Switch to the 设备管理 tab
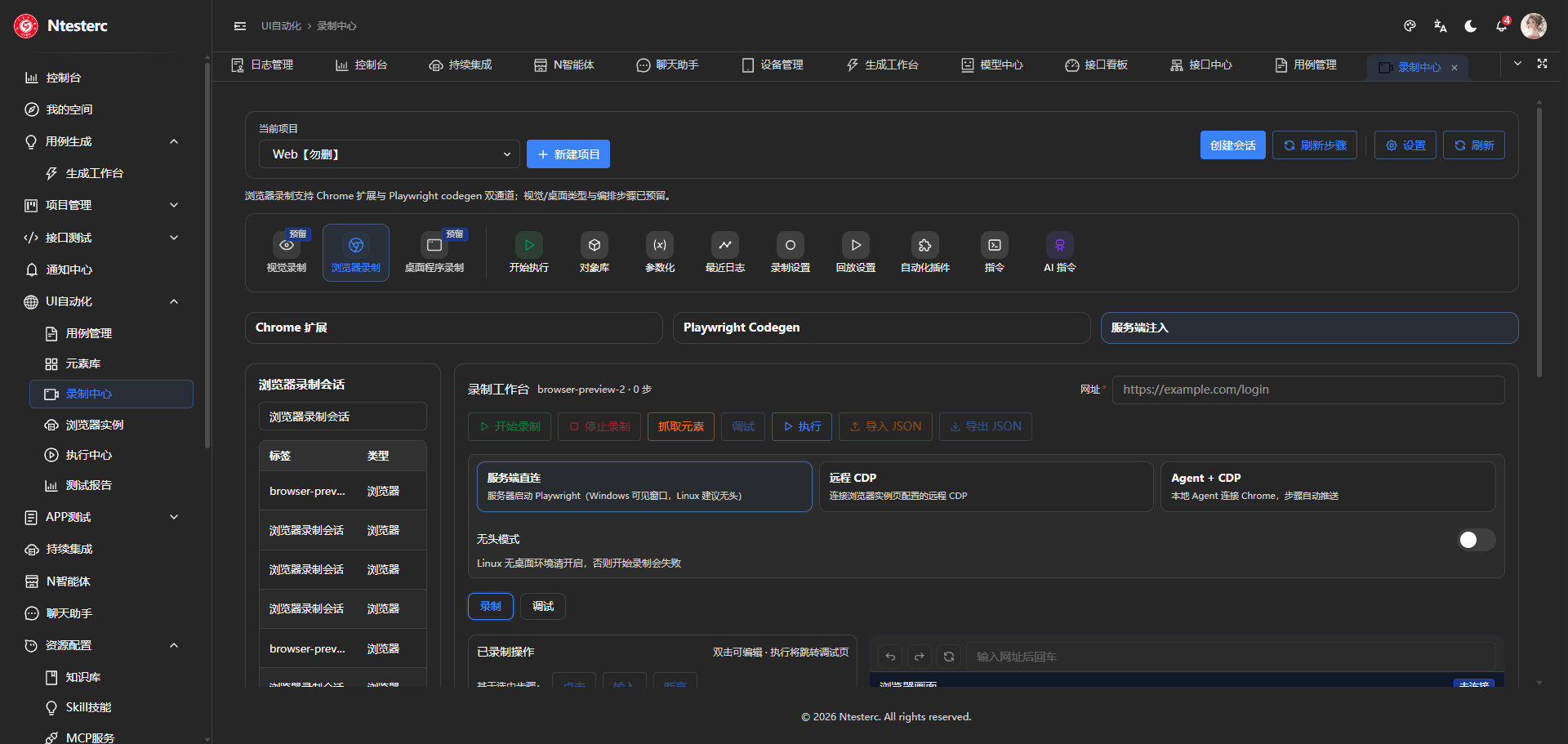Image resolution: width=1568 pixels, height=744 pixels. click(772, 65)
